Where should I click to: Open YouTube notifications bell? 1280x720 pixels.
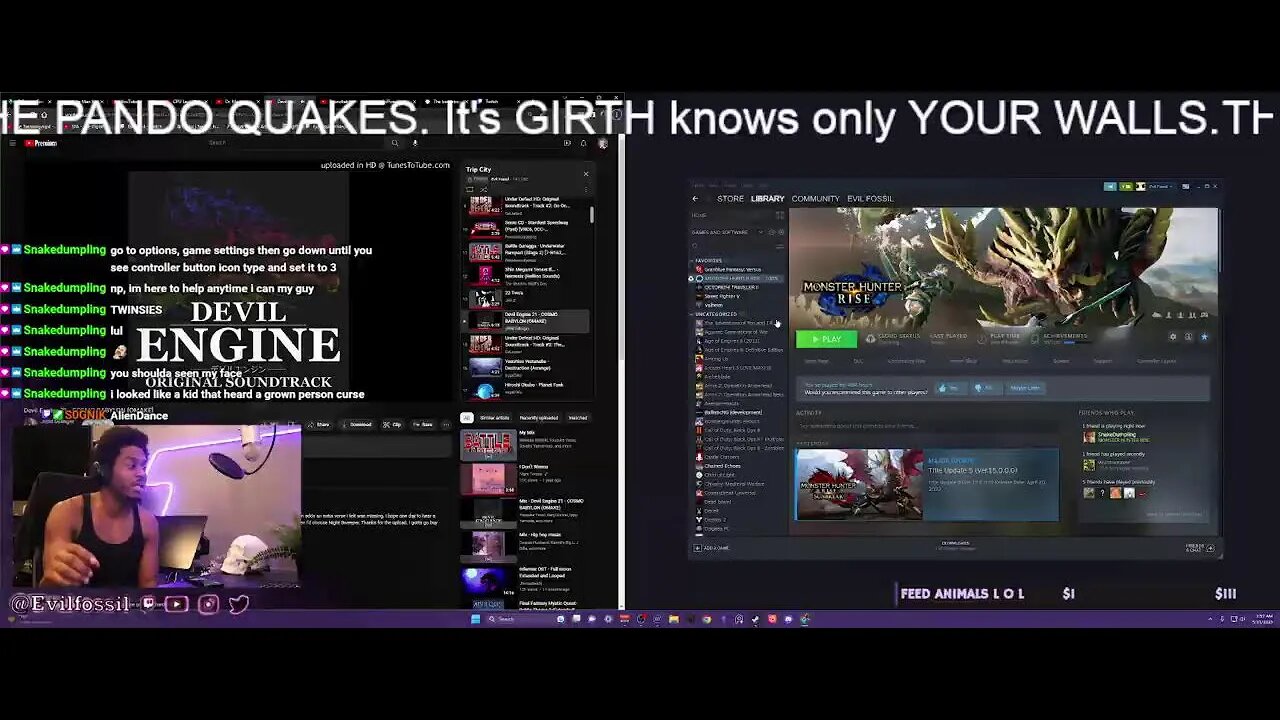pos(584,143)
